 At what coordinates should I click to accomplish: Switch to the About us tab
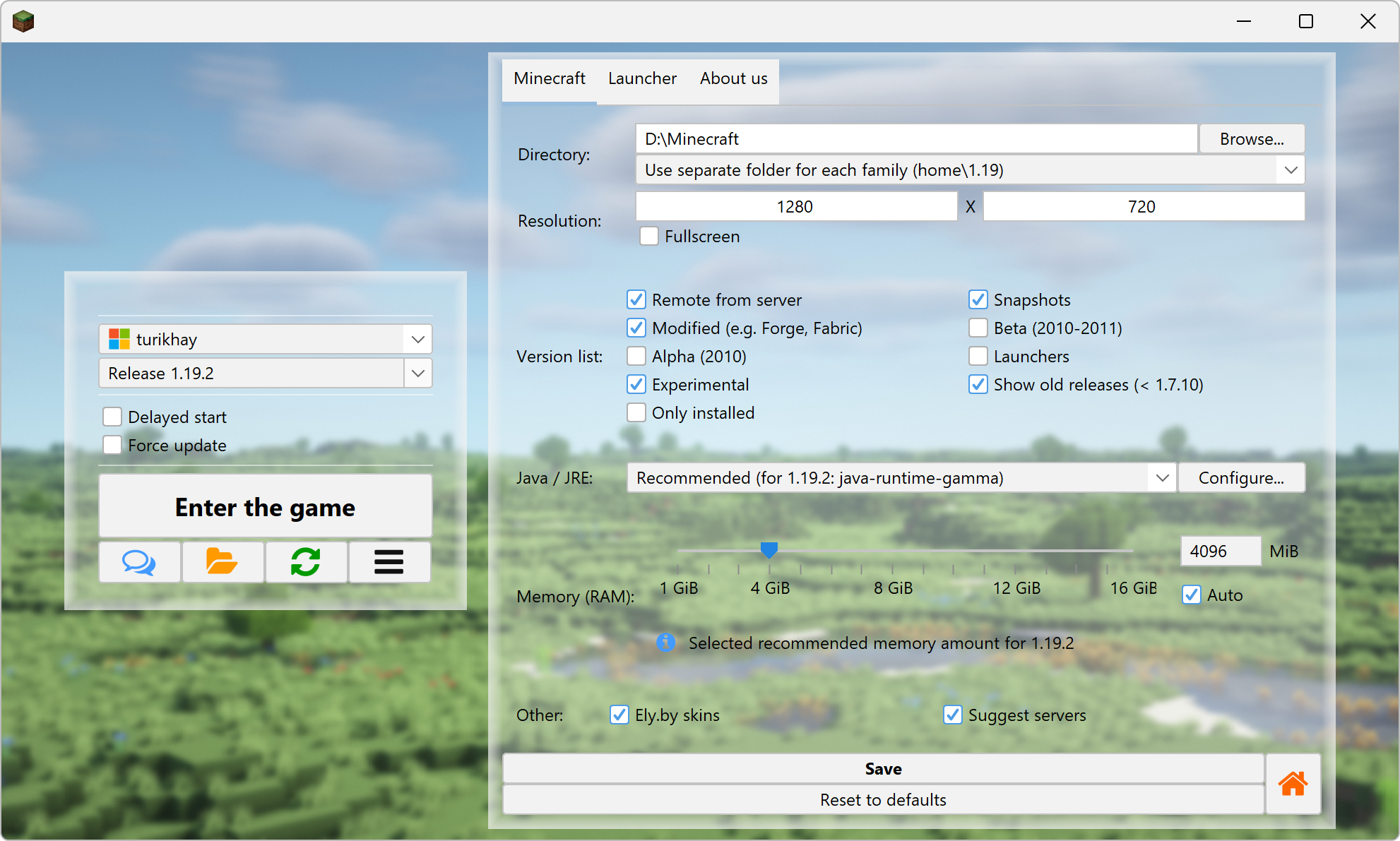click(x=735, y=78)
